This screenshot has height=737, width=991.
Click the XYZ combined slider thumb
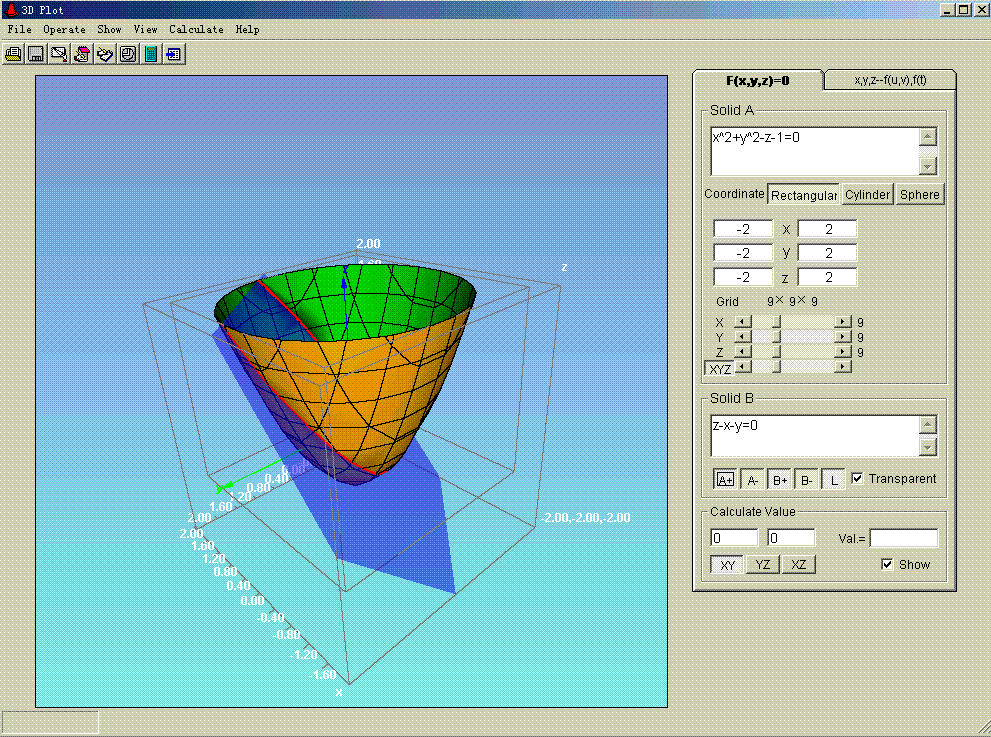coord(777,367)
